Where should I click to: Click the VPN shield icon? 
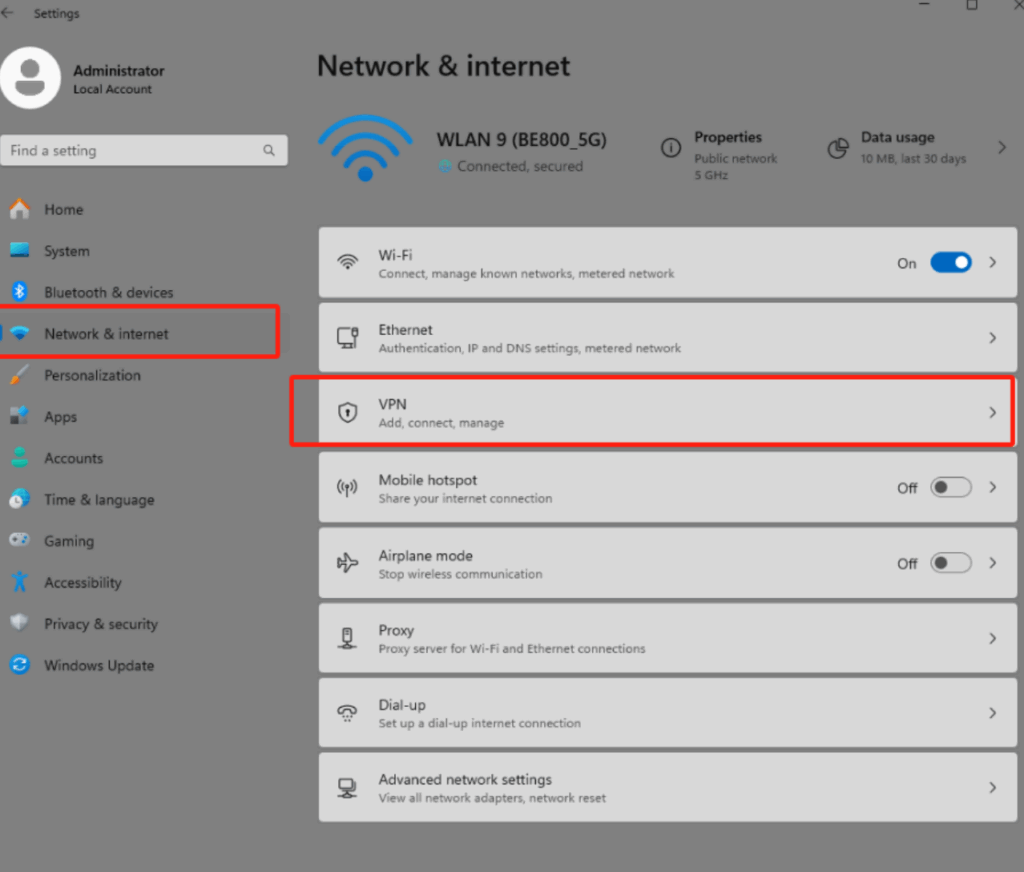[347, 412]
